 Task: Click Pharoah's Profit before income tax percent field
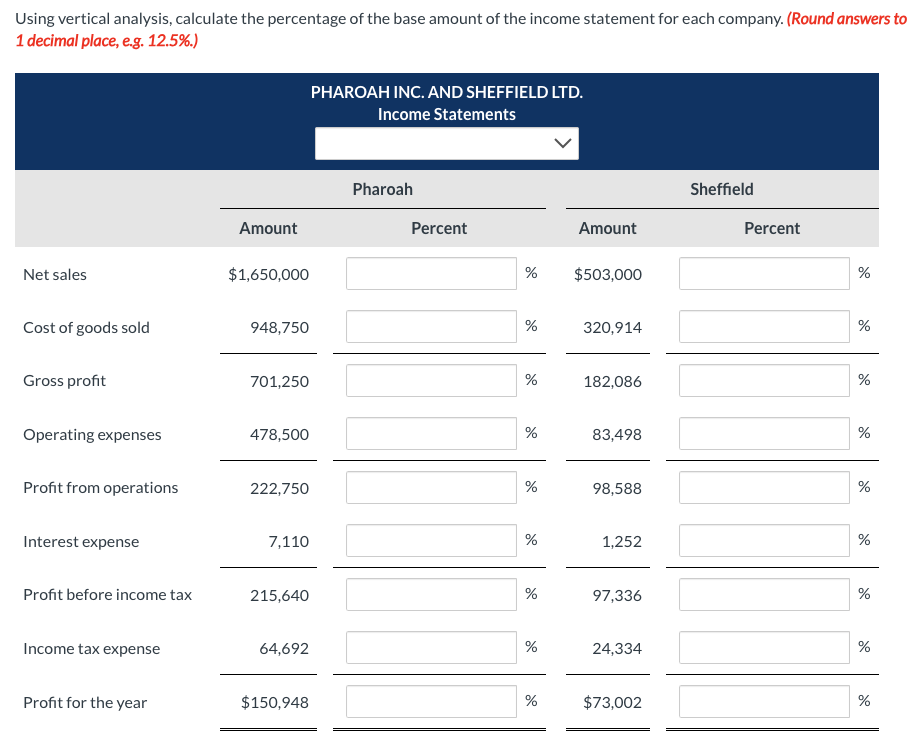[x=430, y=594]
